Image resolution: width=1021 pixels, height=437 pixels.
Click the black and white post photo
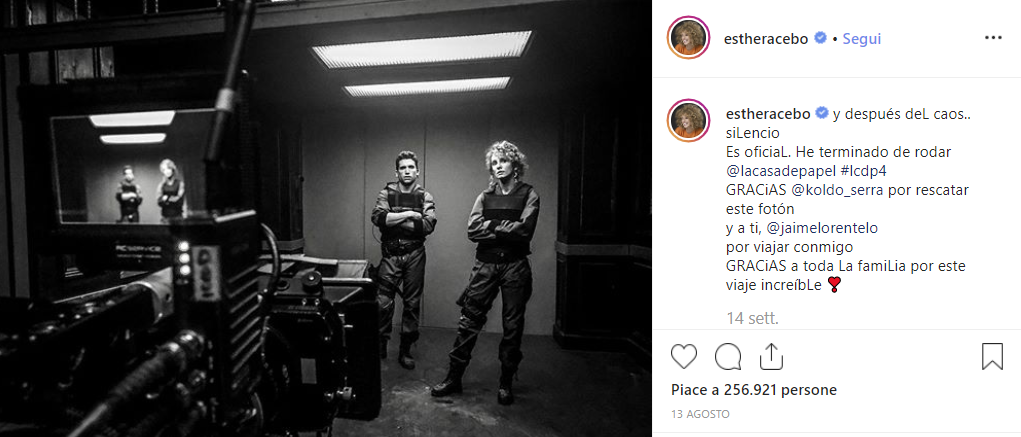(x=326, y=218)
